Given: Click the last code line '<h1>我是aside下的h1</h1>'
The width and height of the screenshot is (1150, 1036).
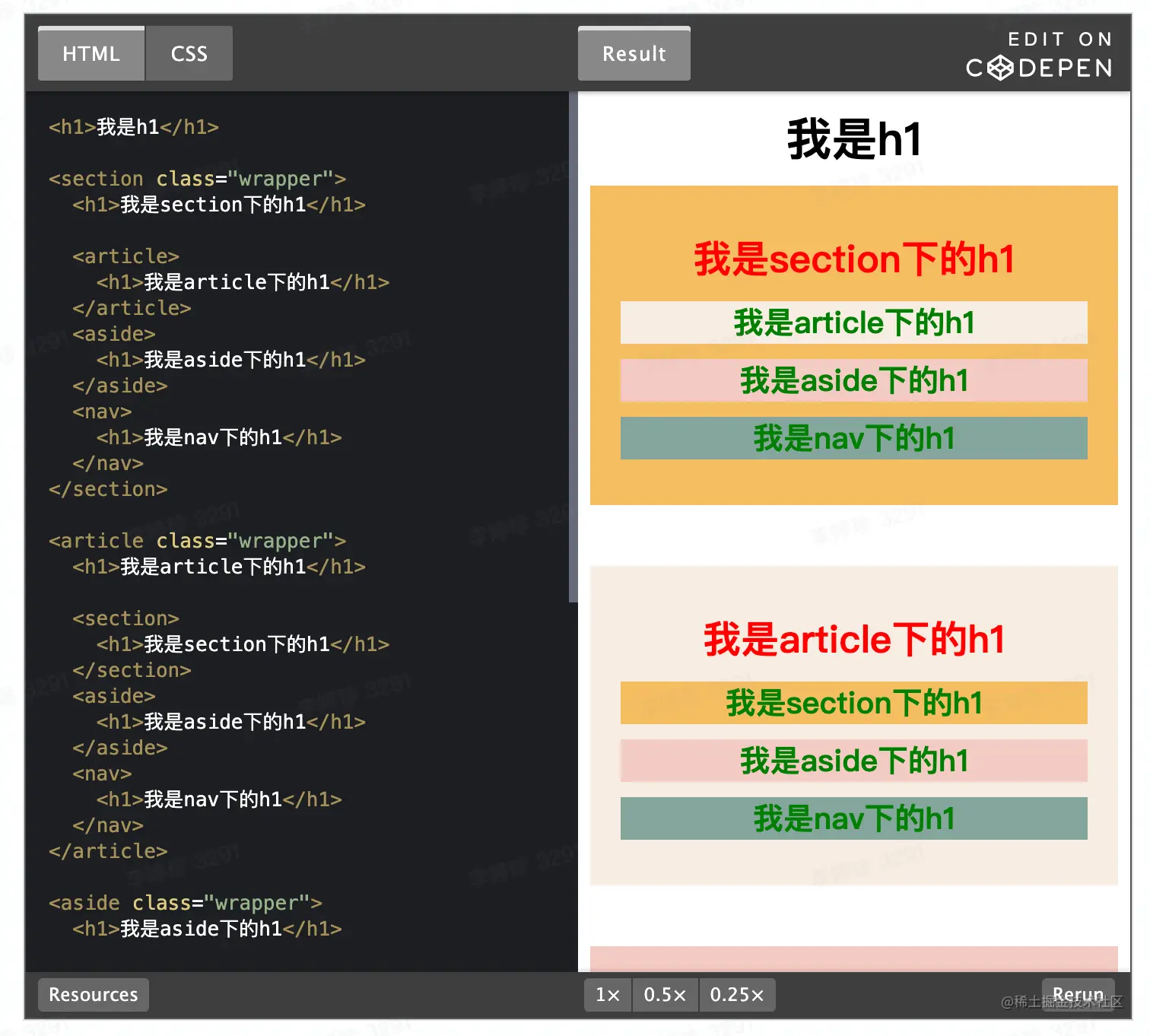Looking at the screenshot, I should [207, 929].
